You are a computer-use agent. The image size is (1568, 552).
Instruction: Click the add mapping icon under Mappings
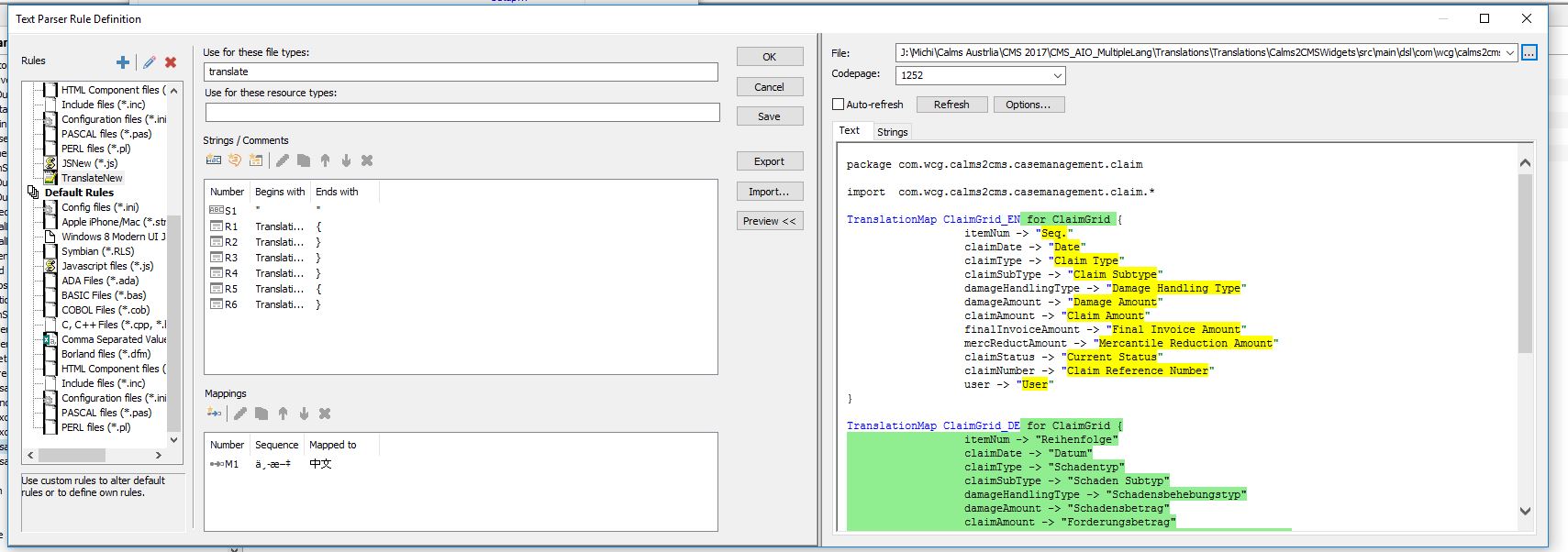pyautogui.click(x=215, y=414)
